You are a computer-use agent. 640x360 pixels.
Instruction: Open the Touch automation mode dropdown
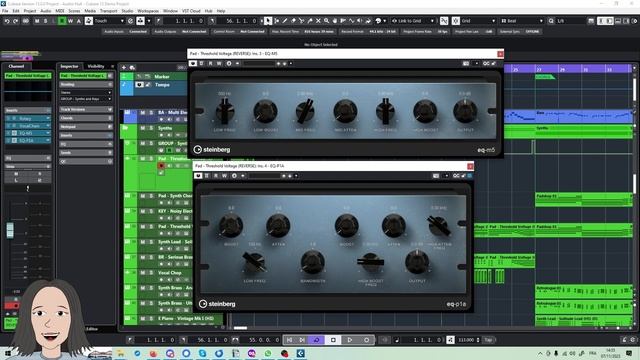coord(109,21)
